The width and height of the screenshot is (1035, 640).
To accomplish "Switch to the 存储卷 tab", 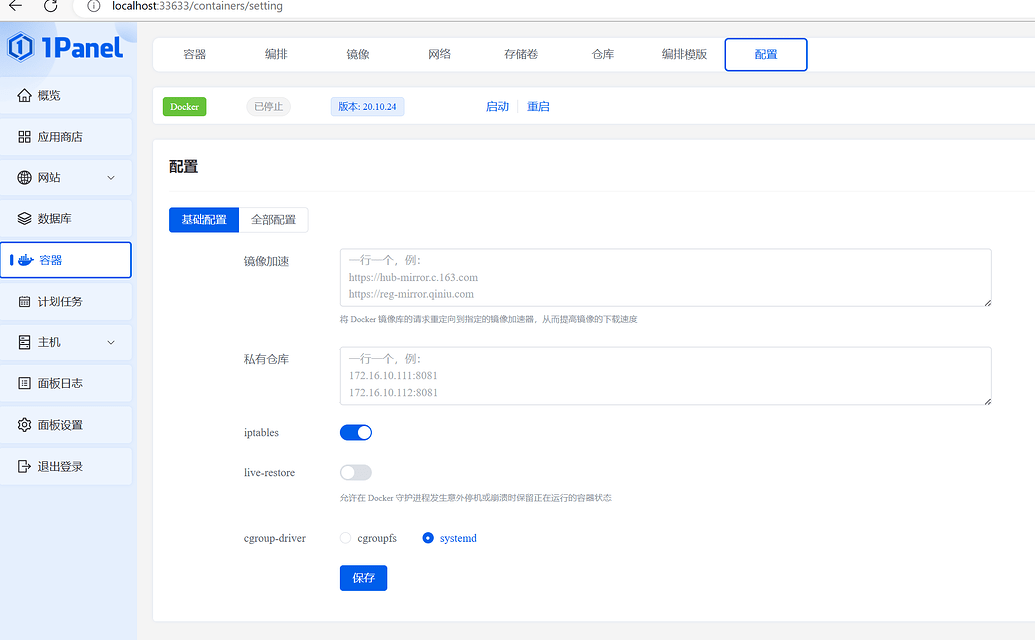I will [x=521, y=54].
